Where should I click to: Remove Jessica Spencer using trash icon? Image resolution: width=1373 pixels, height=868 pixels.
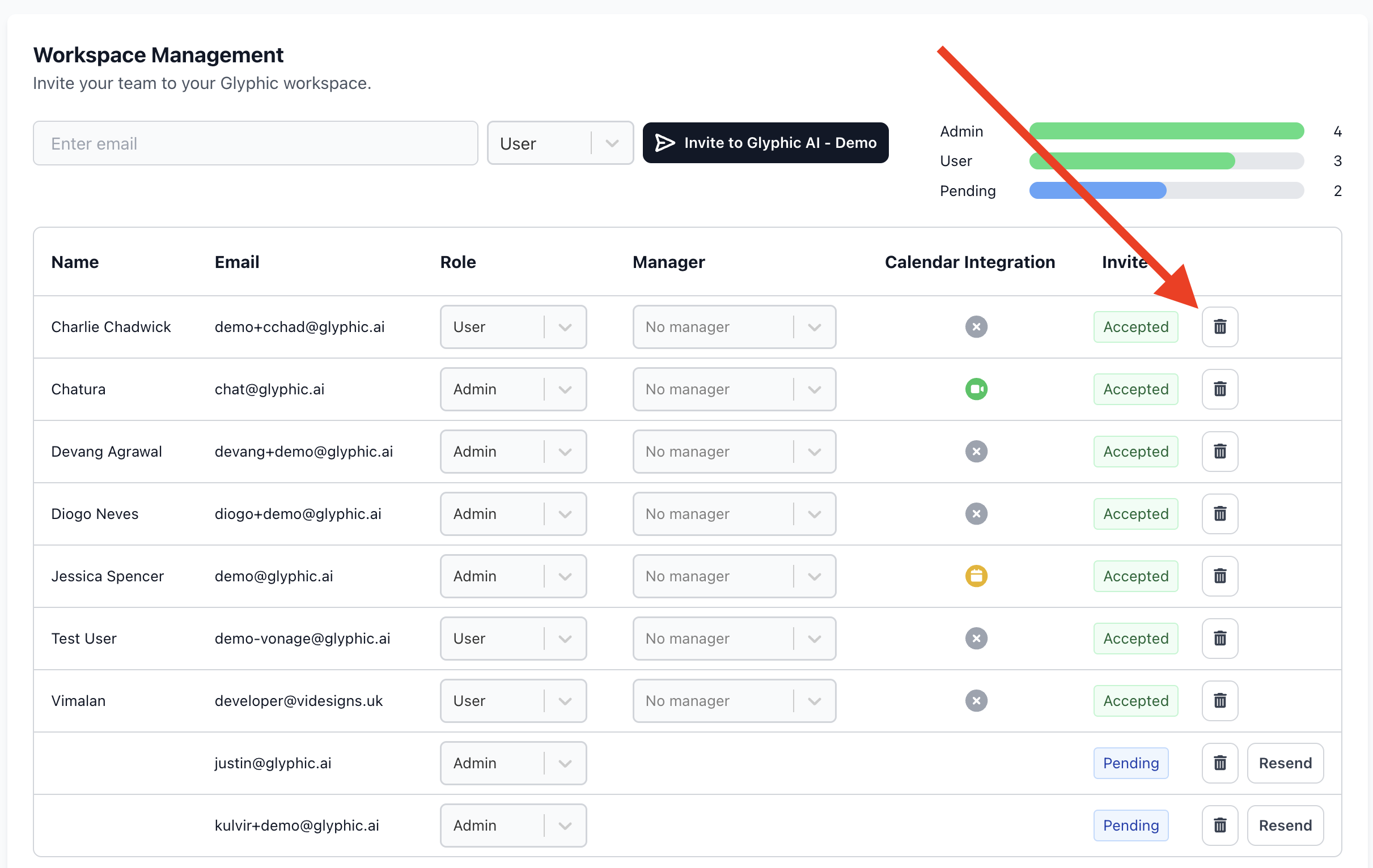point(1219,576)
